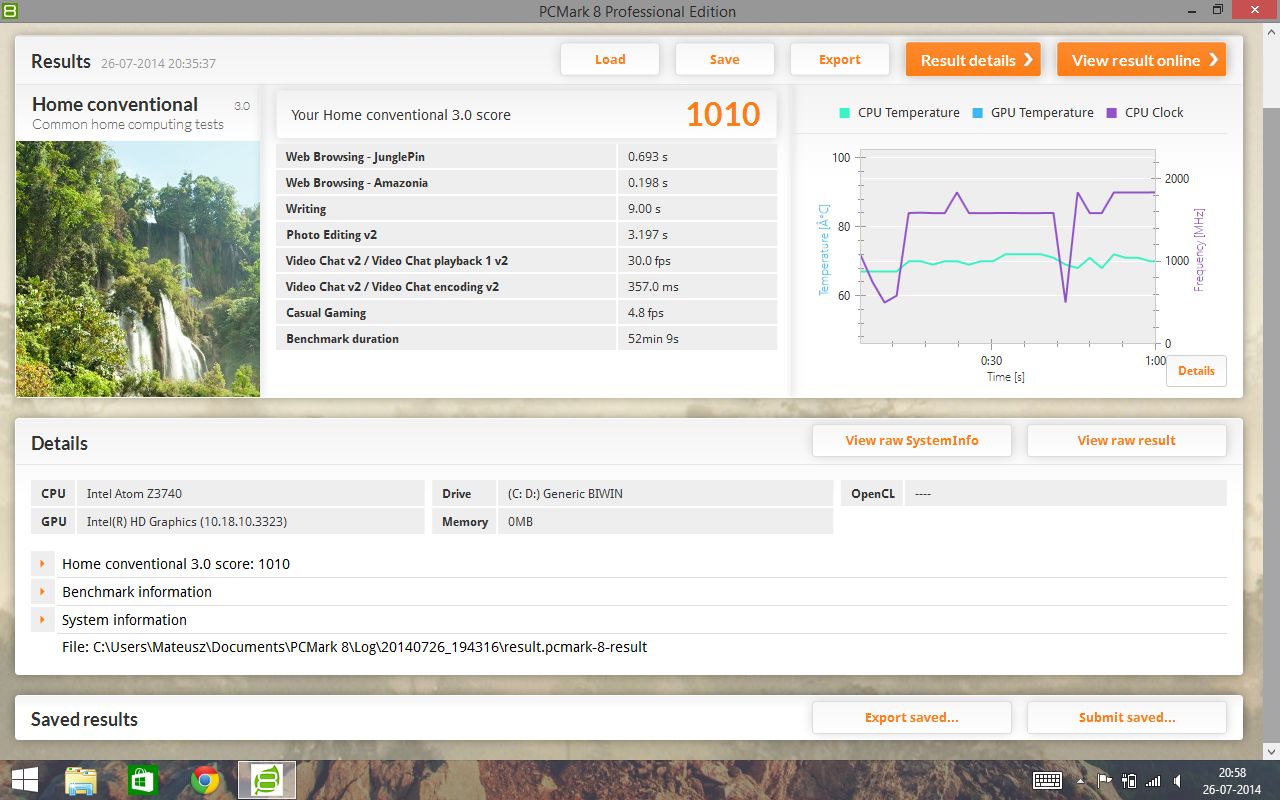
Task: Open the Windows Start button
Action: click(24, 780)
